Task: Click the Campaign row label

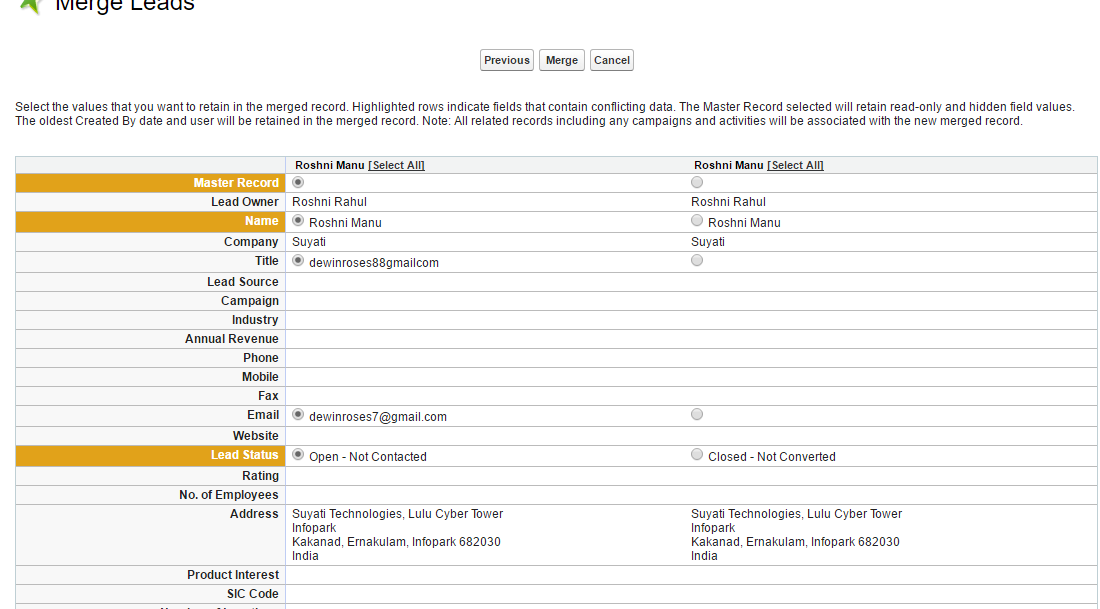Action: tap(250, 301)
